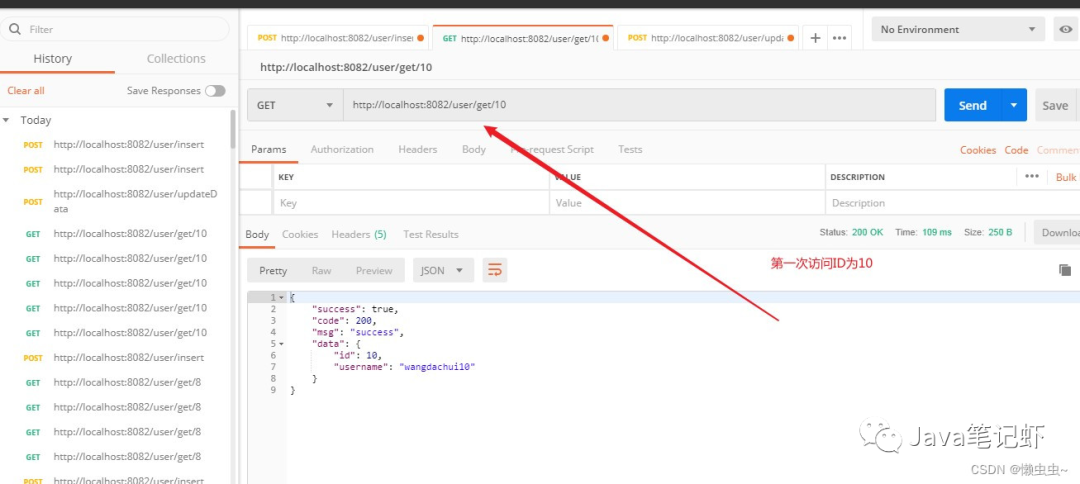
Task: Select the POST user/insert request tab
Action: coord(340,38)
